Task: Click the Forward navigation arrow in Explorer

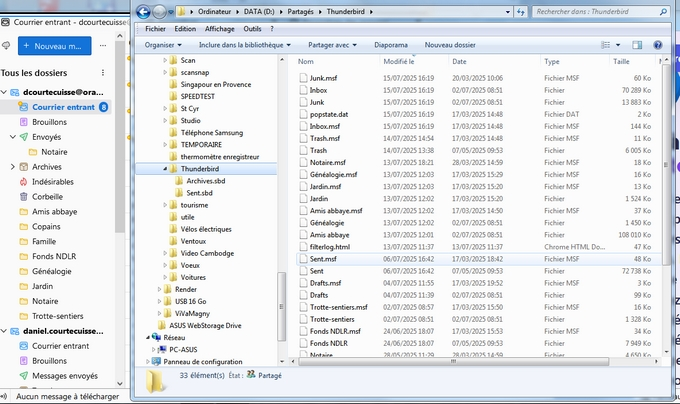Action: click(x=160, y=12)
